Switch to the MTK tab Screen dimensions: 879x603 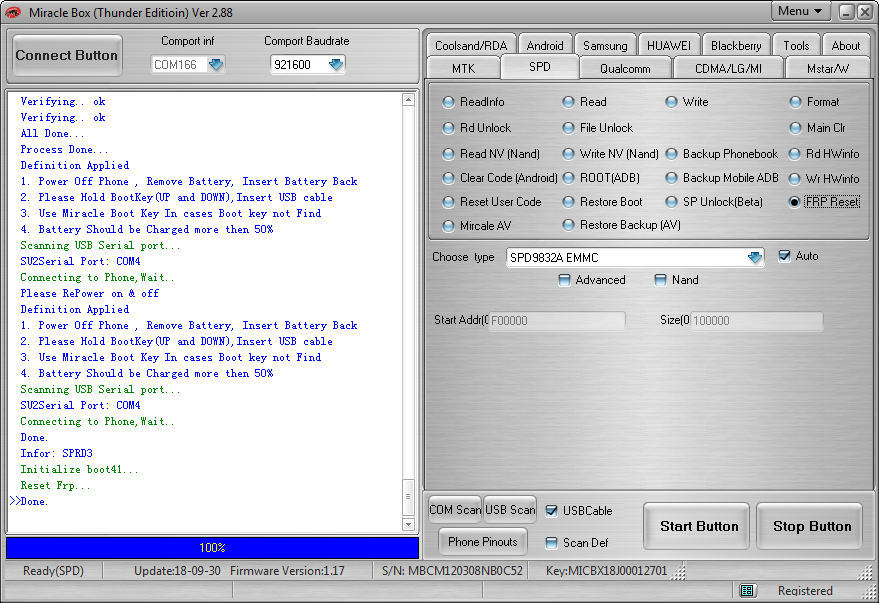(x=464, y=68)
